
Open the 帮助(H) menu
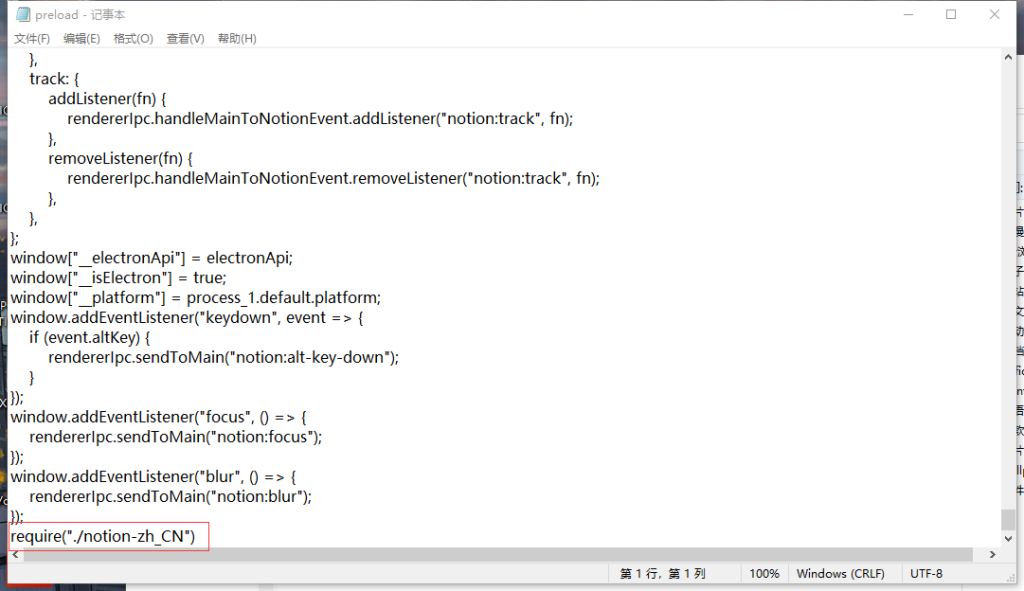tap(237, 39)
